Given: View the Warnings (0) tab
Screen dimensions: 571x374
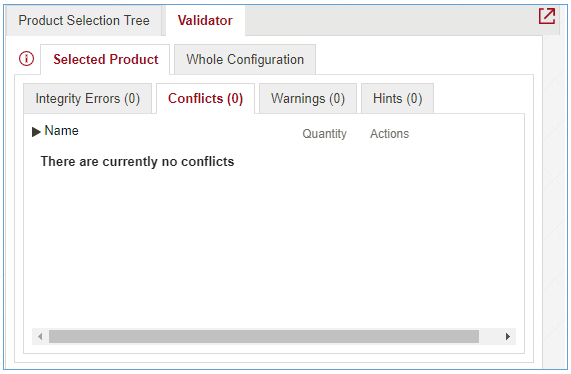Looking at the screenshot, I should (308, 99).
